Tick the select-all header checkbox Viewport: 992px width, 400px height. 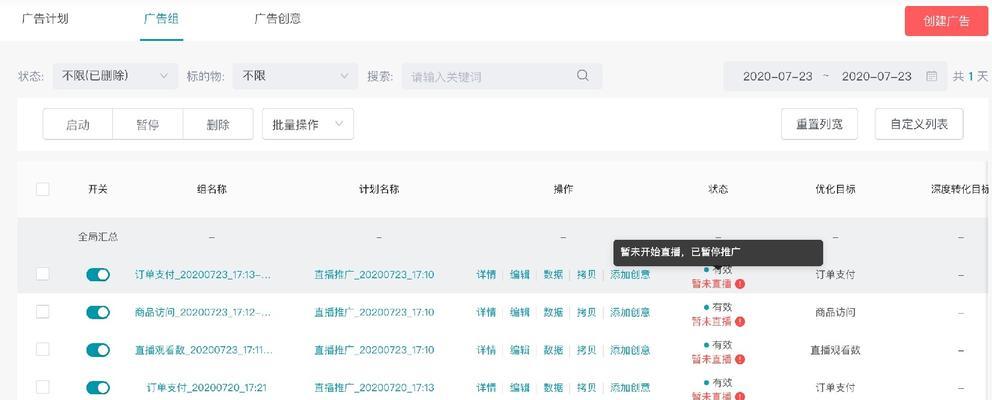42,189
